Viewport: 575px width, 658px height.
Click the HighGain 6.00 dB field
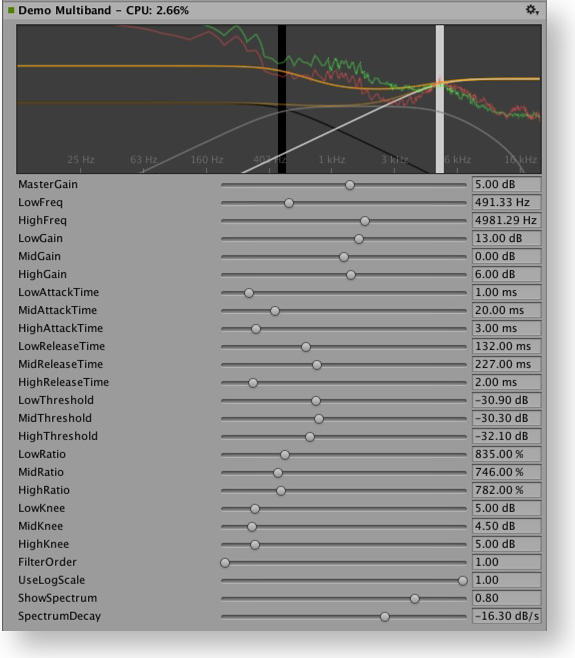pyautogui.click(x=507, y=274)
